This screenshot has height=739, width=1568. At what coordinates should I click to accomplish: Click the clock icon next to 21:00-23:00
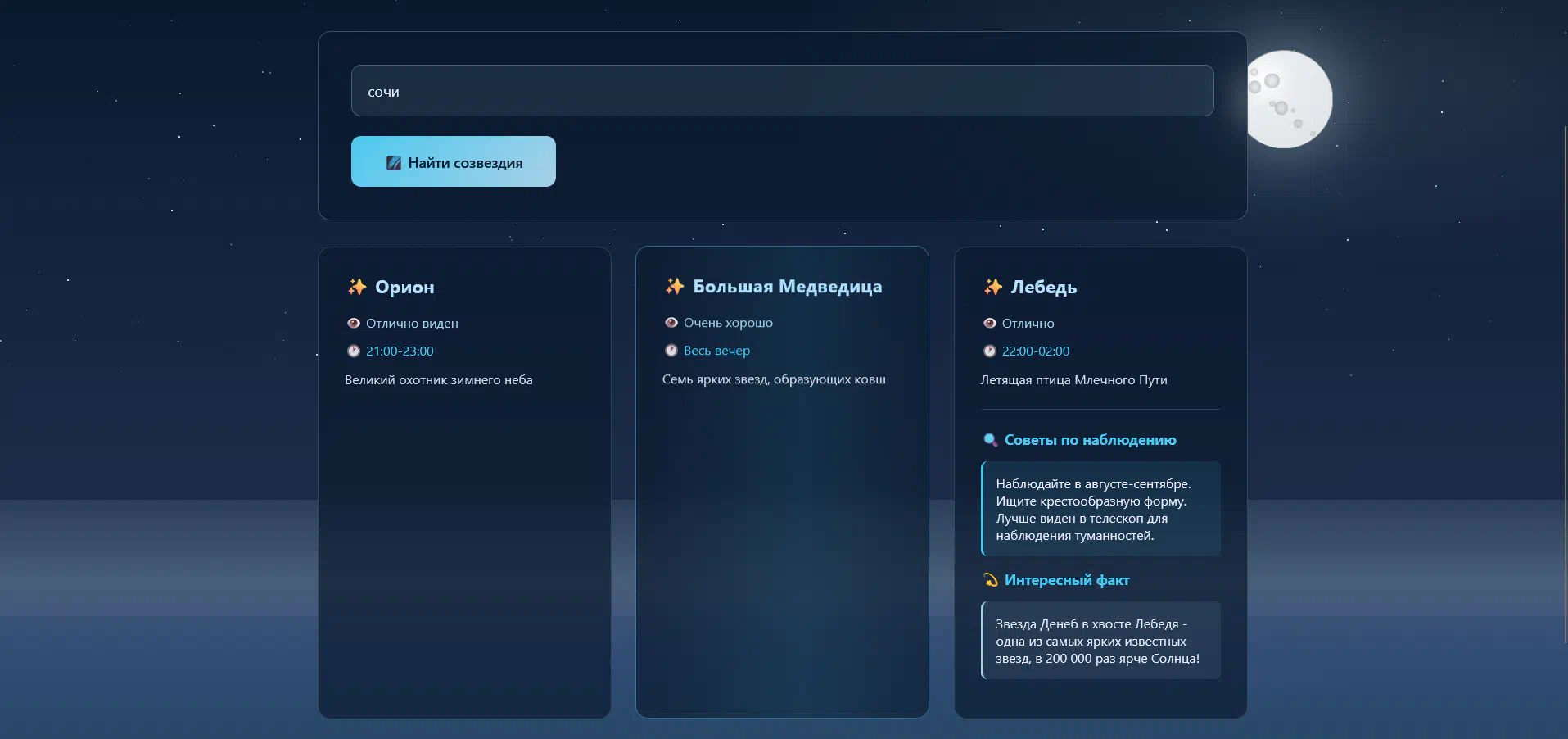(x=354, y=351)
